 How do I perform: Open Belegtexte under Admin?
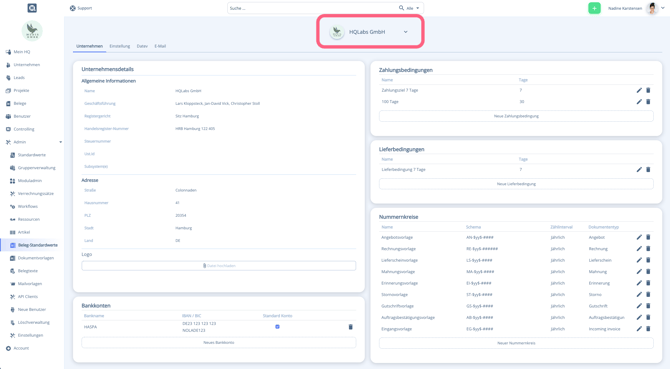27,271
